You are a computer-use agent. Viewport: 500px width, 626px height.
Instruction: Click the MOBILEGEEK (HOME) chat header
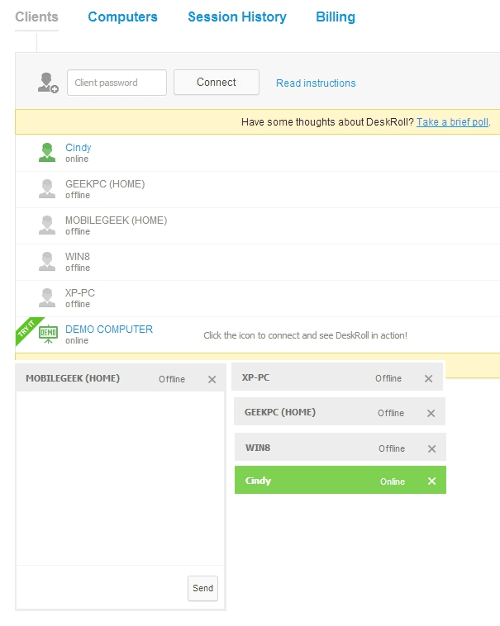[x=120, y=378]
